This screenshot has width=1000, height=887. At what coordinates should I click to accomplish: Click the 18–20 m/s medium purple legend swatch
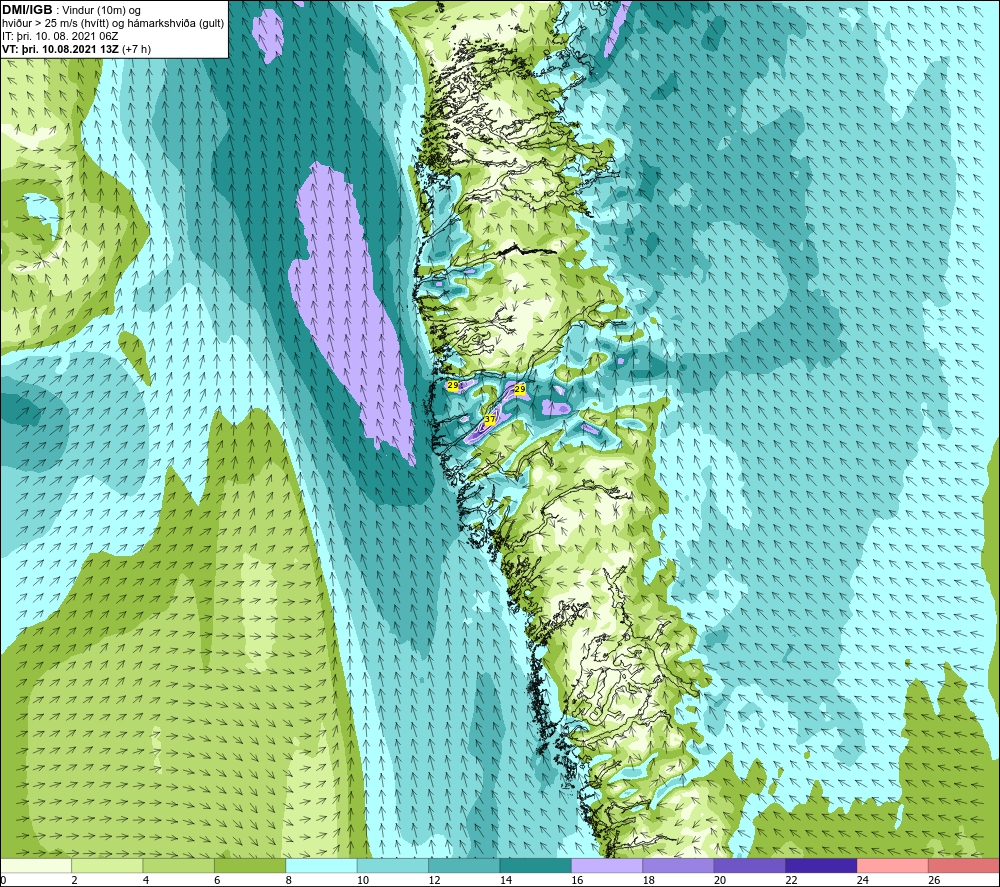click(679, 865)
